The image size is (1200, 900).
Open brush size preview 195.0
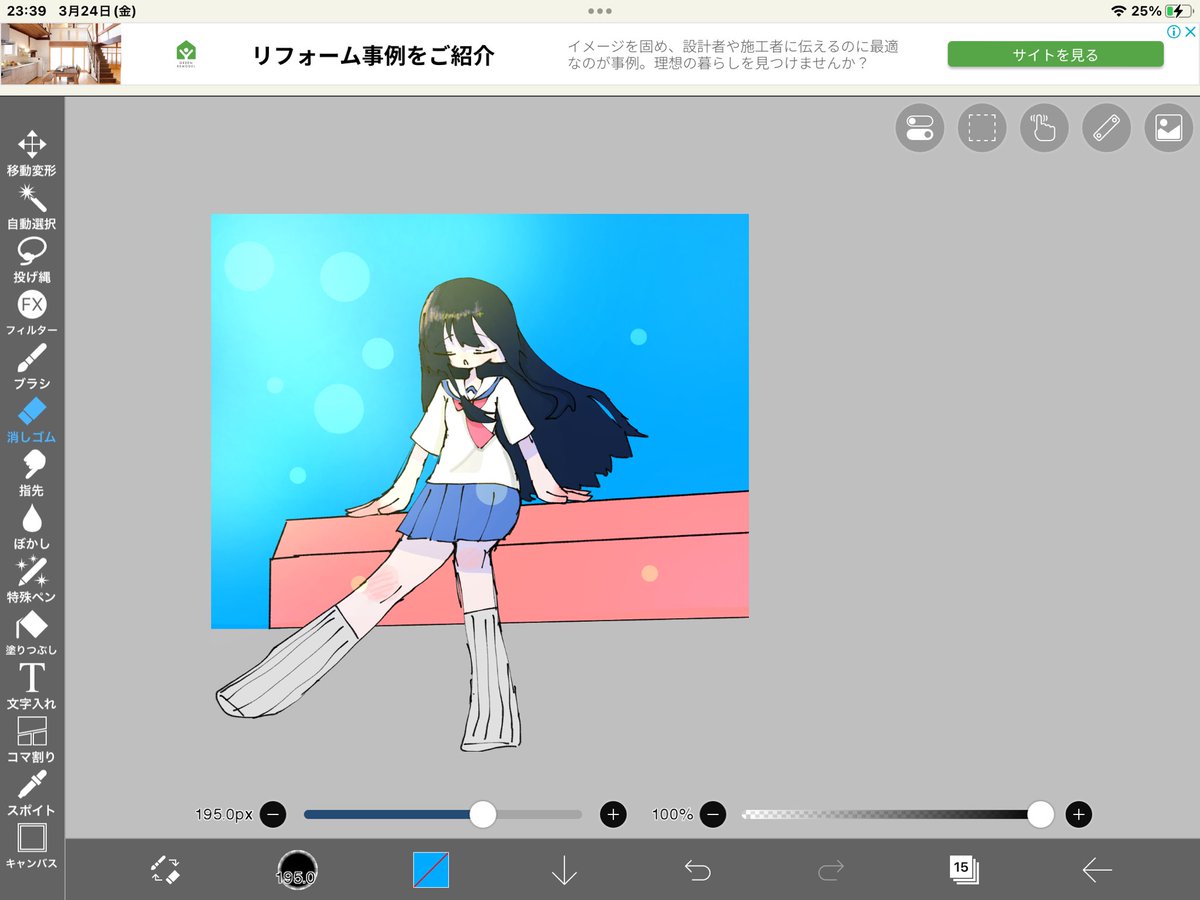297,870
